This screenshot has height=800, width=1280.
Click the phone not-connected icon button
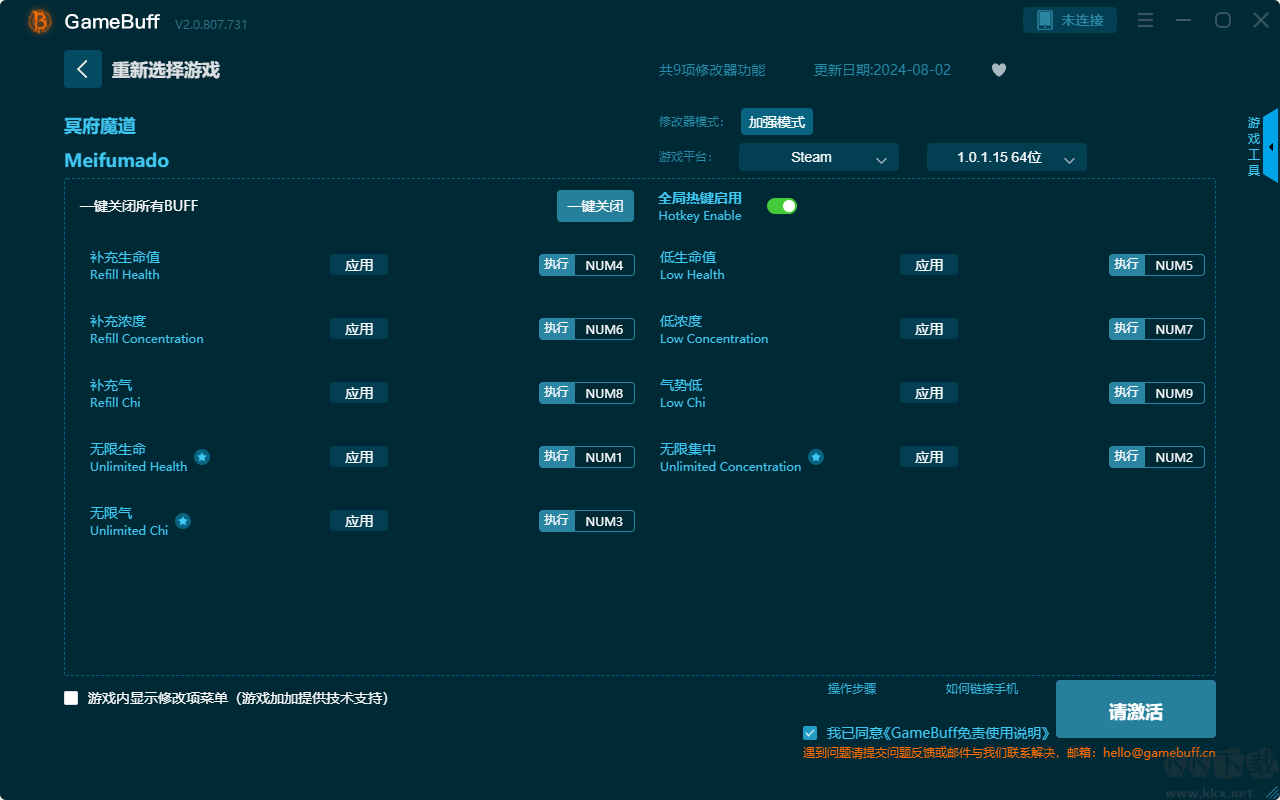click(1069, 20)
